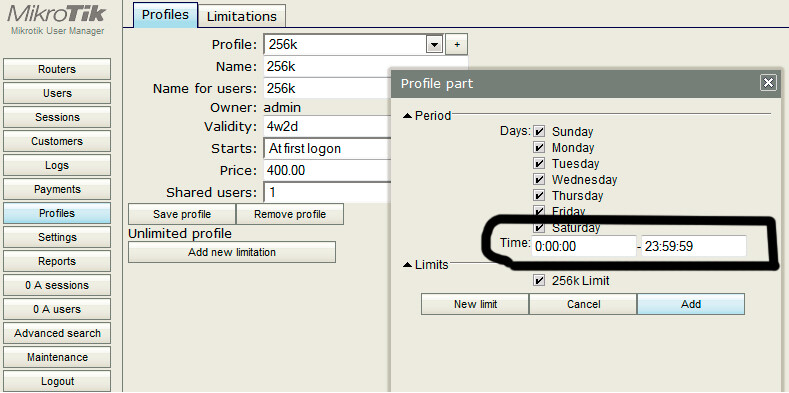789x393 pixels.
Task: Click the Remove profile button
Action: point(290,214)
